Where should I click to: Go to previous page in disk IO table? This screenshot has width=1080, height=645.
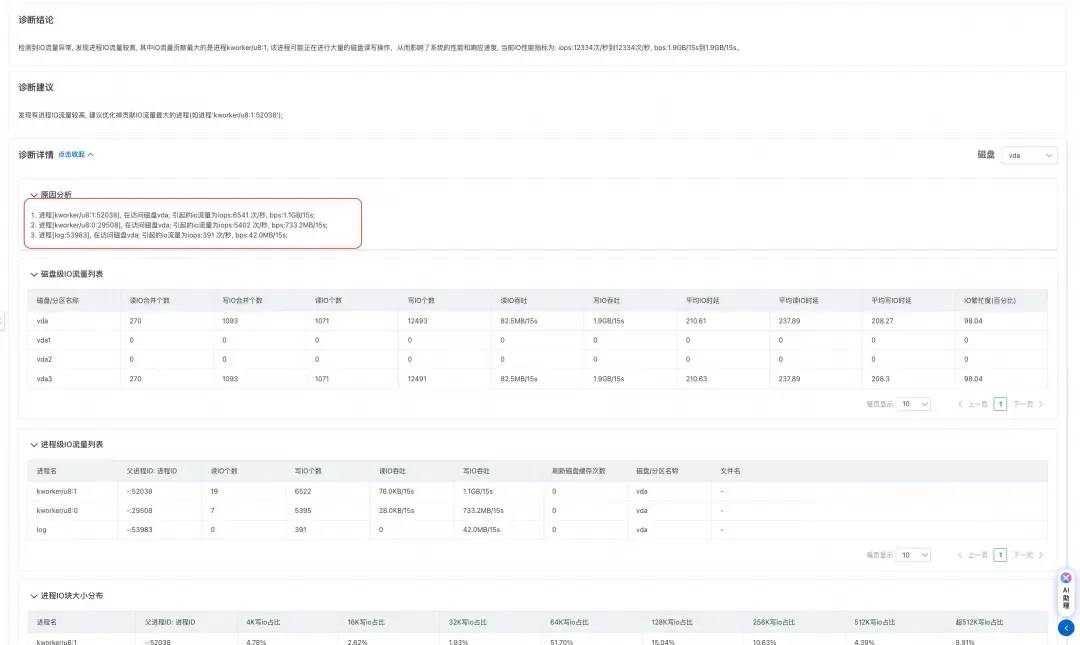[973, 404]
